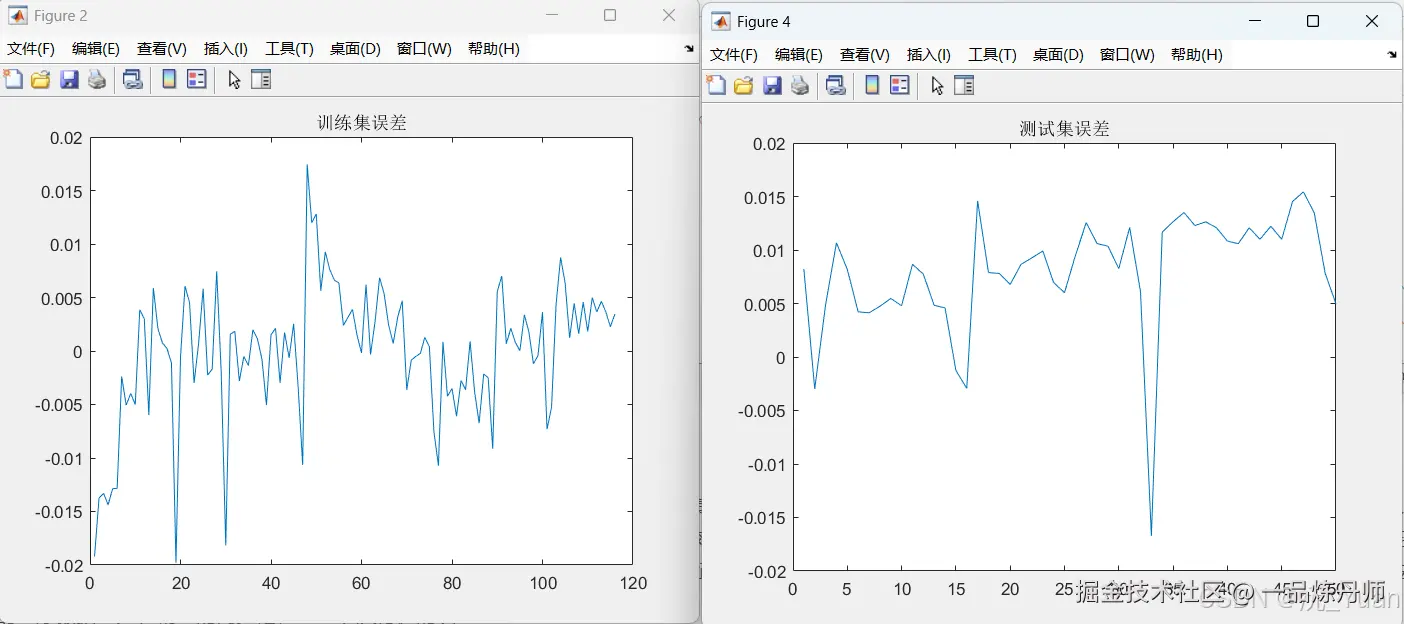Click x-axis label 15 in Figure 4

click(x=956, y=590)
